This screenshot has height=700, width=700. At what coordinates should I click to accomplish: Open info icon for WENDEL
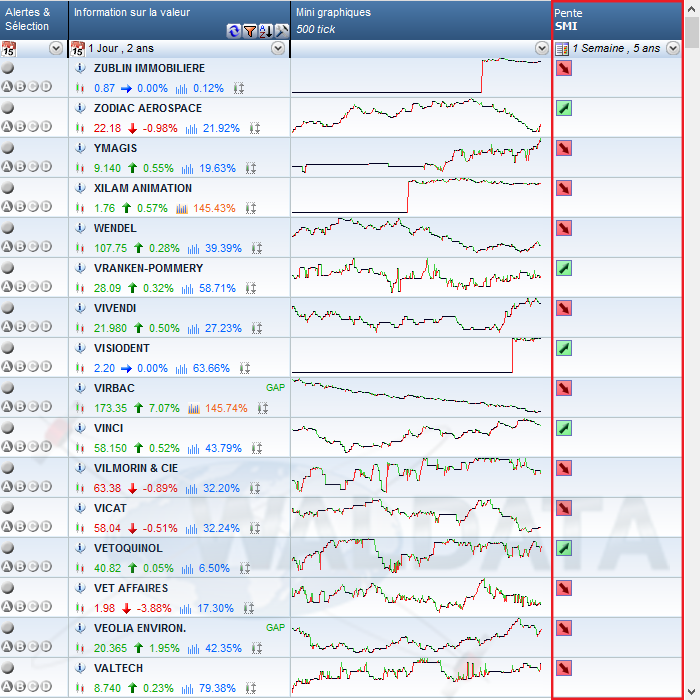pos(80,228)
